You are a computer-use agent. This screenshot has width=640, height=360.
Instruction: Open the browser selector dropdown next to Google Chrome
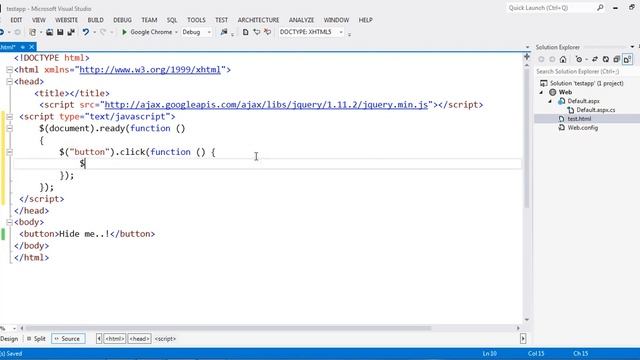point(176,32)
